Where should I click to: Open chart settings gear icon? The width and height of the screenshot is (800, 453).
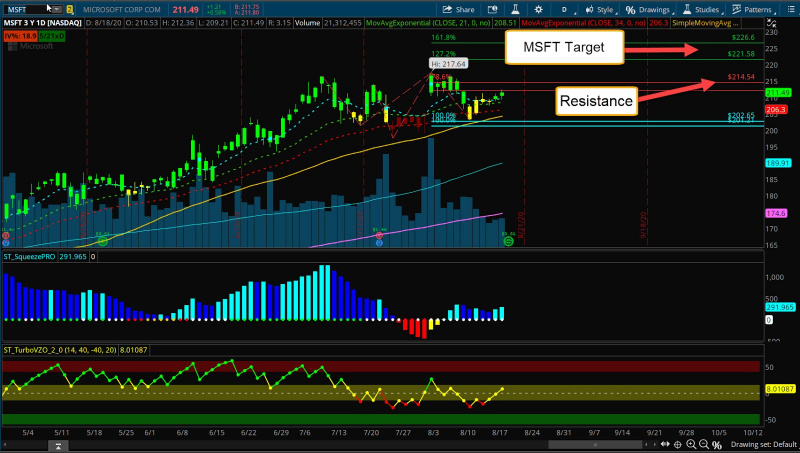[538, 9]
